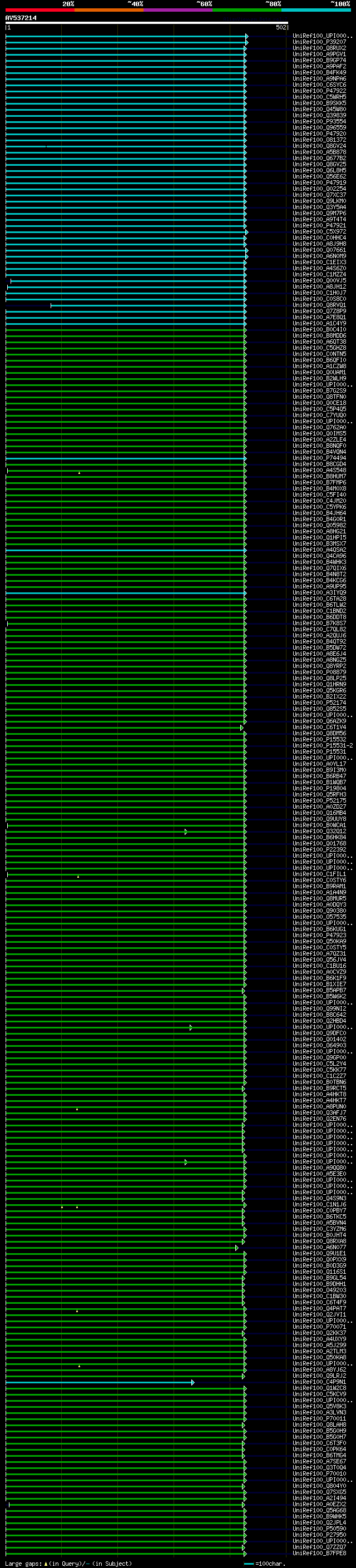The image size is (356, 1568).
Task: Select the UniRef100_Q01768 label
Action: tap(319, 844)
